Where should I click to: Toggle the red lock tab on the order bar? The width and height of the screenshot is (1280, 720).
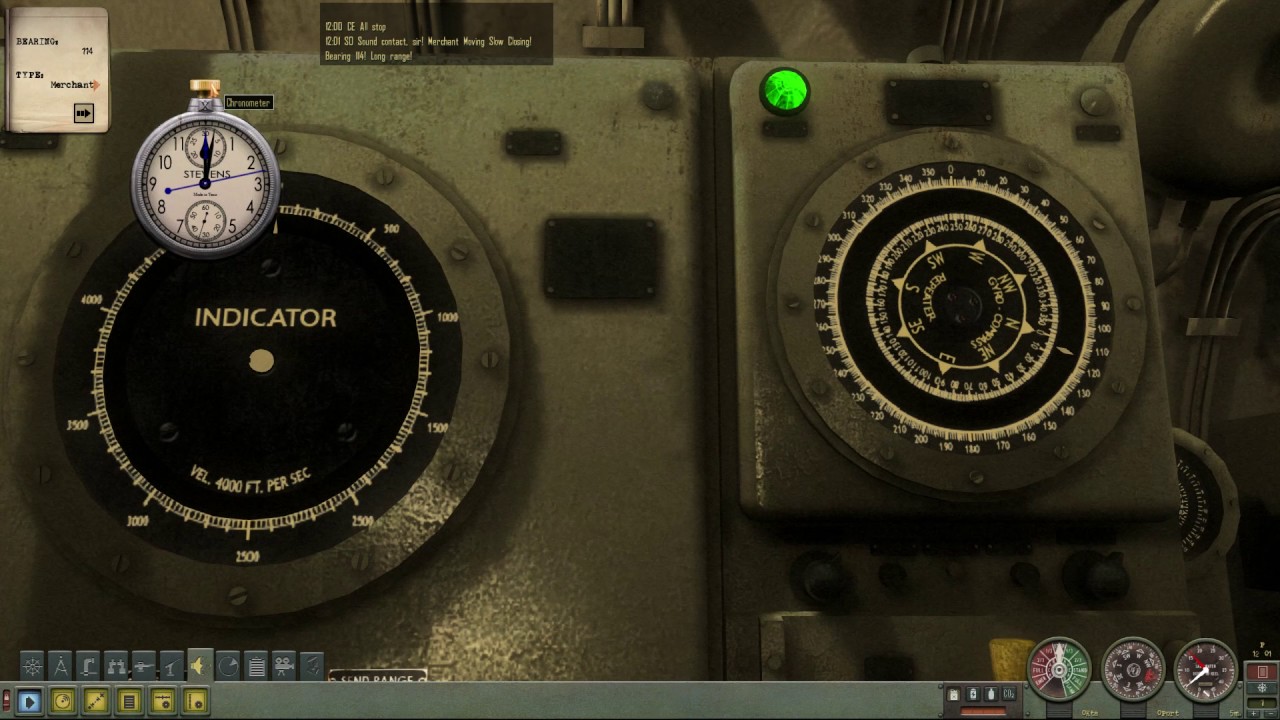tap(6, 701)
